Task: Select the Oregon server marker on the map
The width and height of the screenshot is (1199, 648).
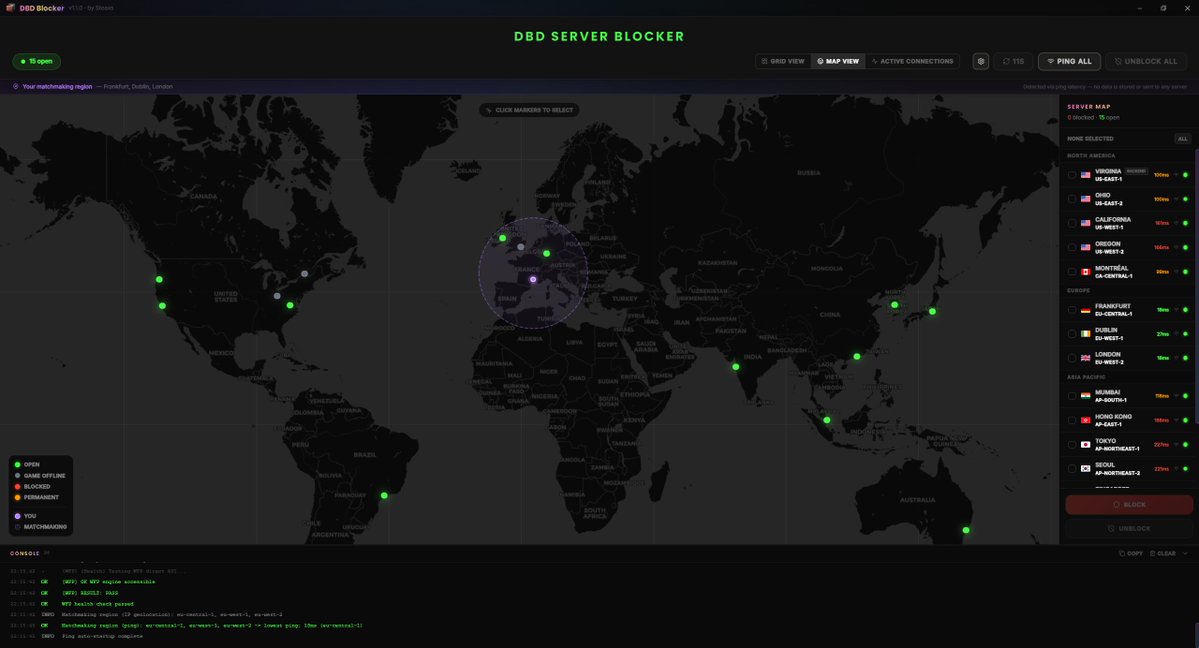Action: click(159, 279)
